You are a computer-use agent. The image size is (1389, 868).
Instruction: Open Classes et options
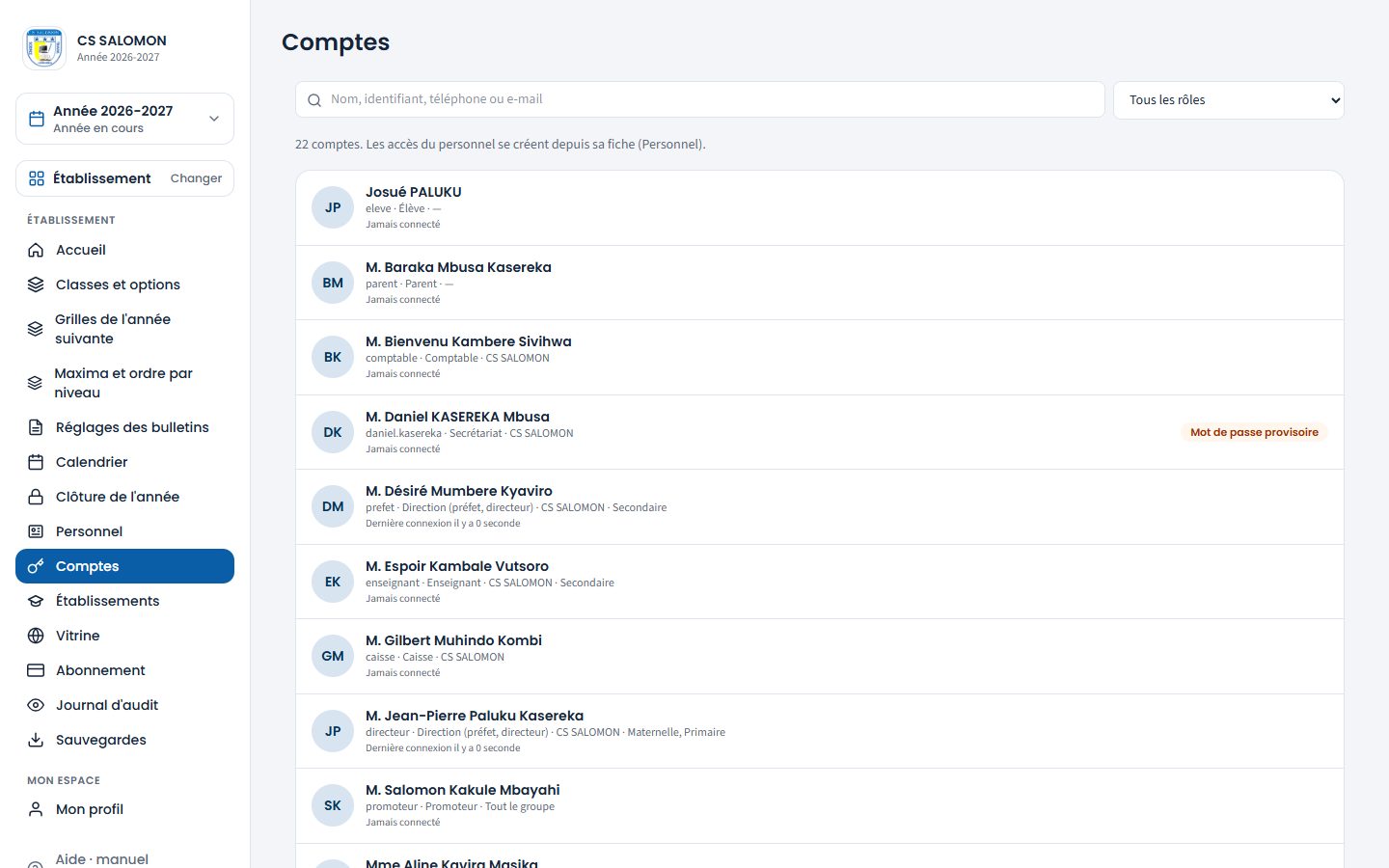(124, 285)
